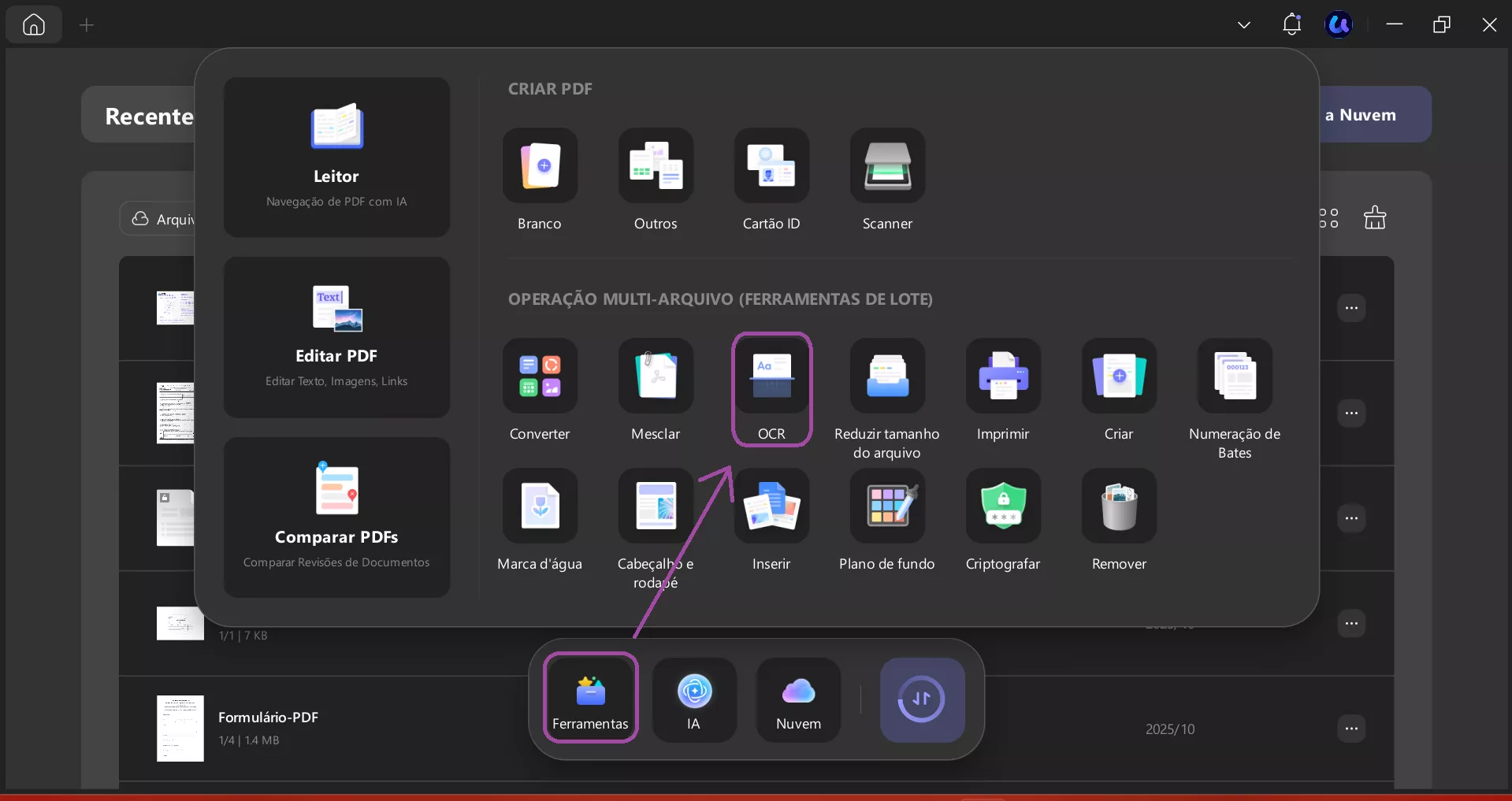Create PDF from Scanner
Viewport: 1512px width, 801px height.
[887, 180]
